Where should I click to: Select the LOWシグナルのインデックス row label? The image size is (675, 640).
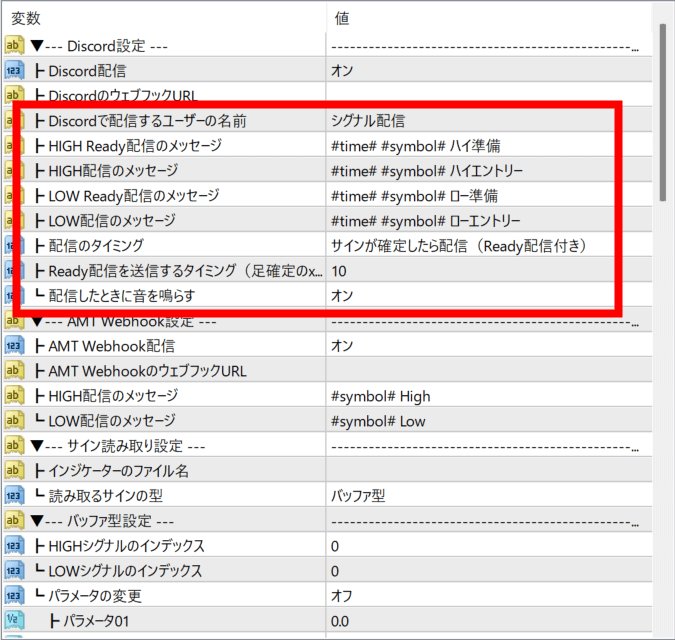125,571
